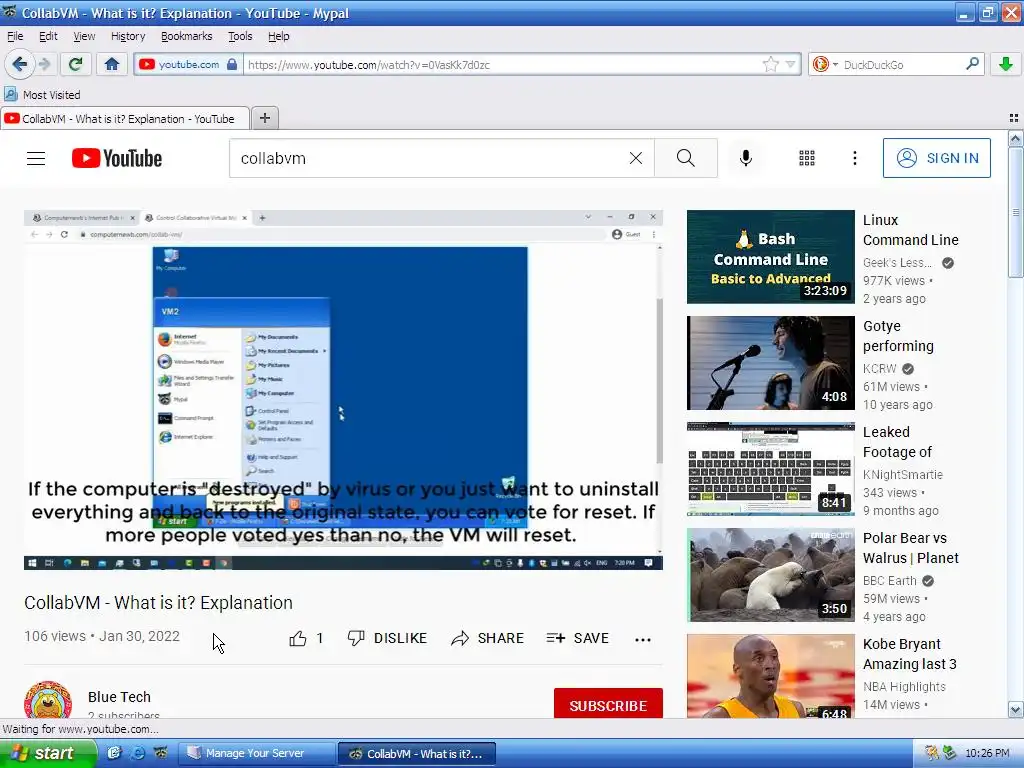This screenshot has width=1024, height=768.
Task: Click SAVE to add to playlist
Action: (x=578, y=638)
